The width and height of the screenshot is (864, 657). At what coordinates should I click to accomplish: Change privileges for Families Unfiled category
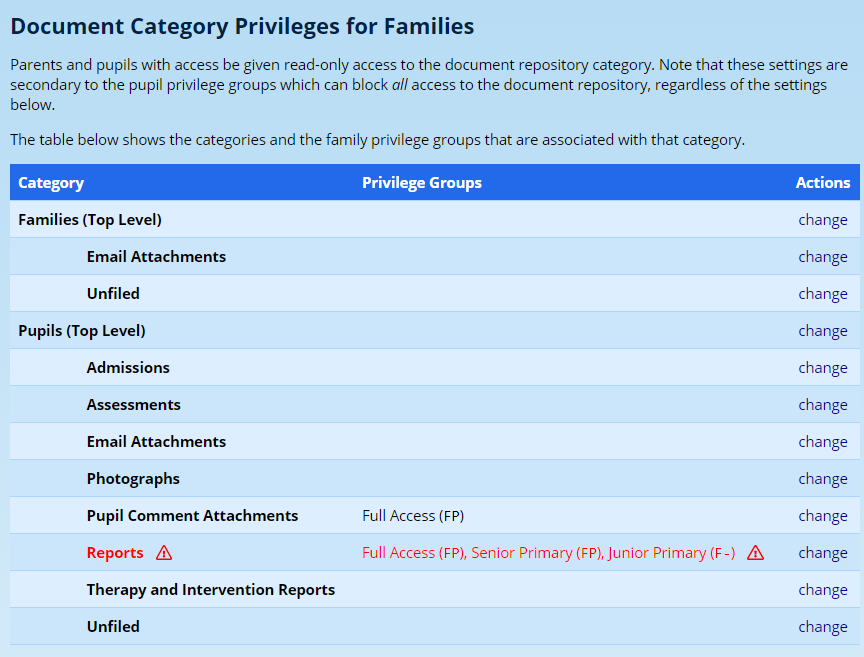pos(822,294)
